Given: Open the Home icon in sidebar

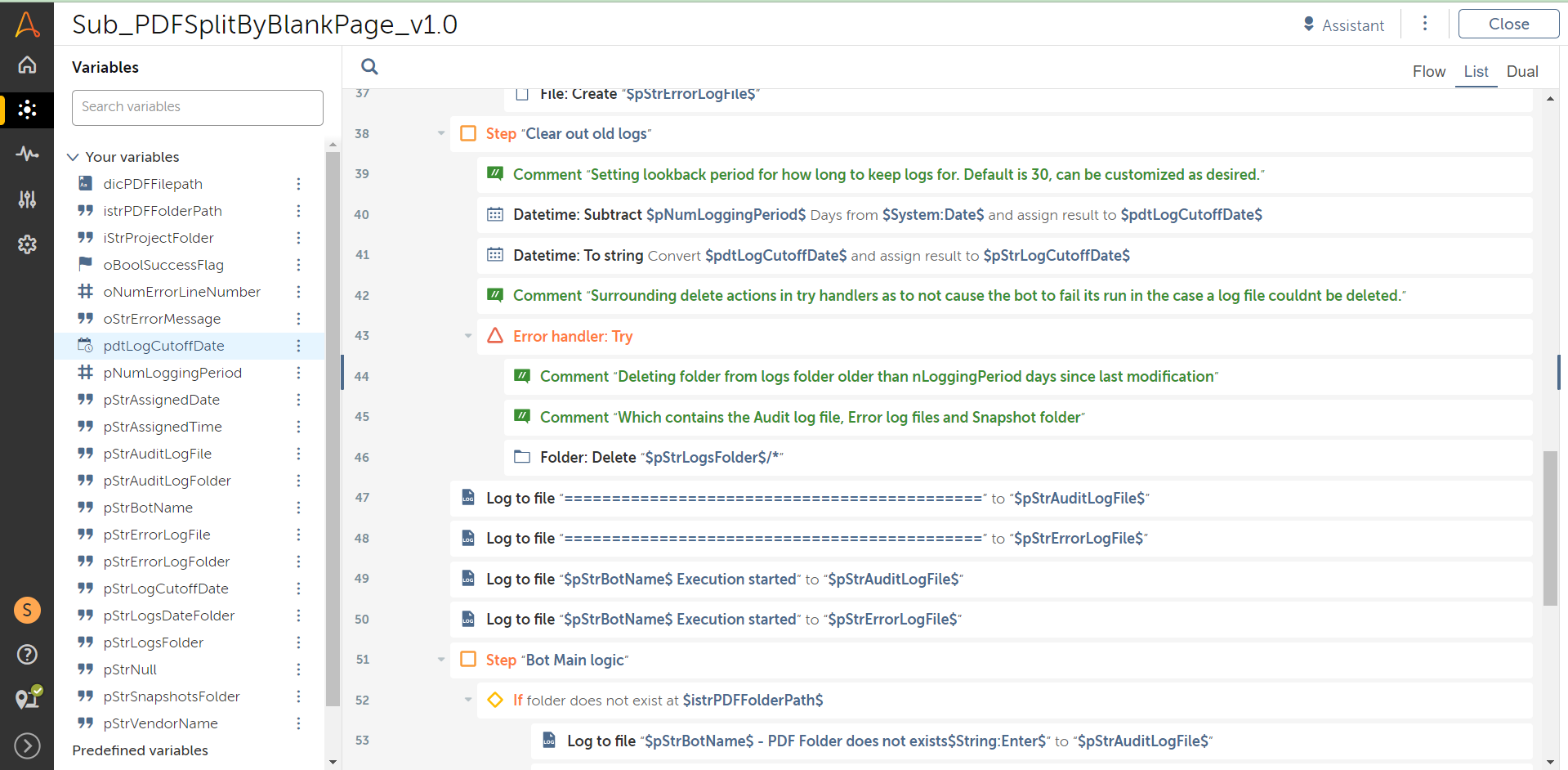Looking at the screenshot, I should 27,65.
